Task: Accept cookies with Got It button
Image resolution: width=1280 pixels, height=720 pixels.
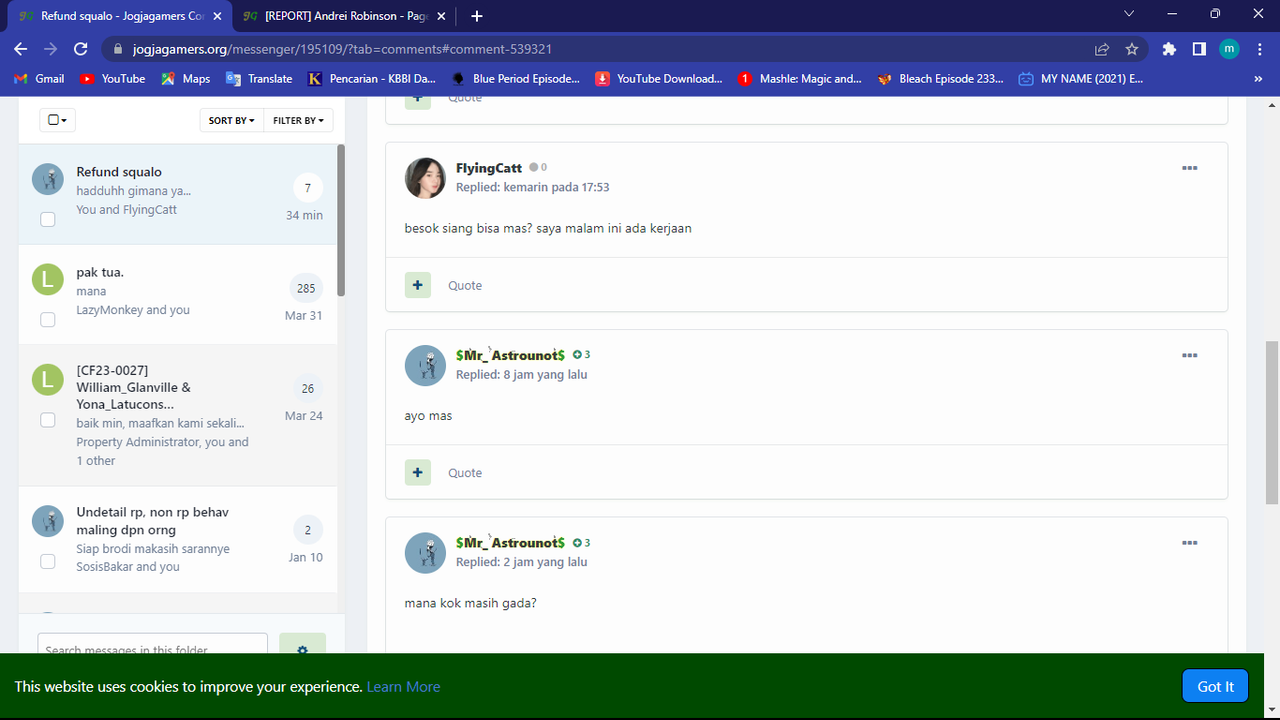Action: [1215, 686]
